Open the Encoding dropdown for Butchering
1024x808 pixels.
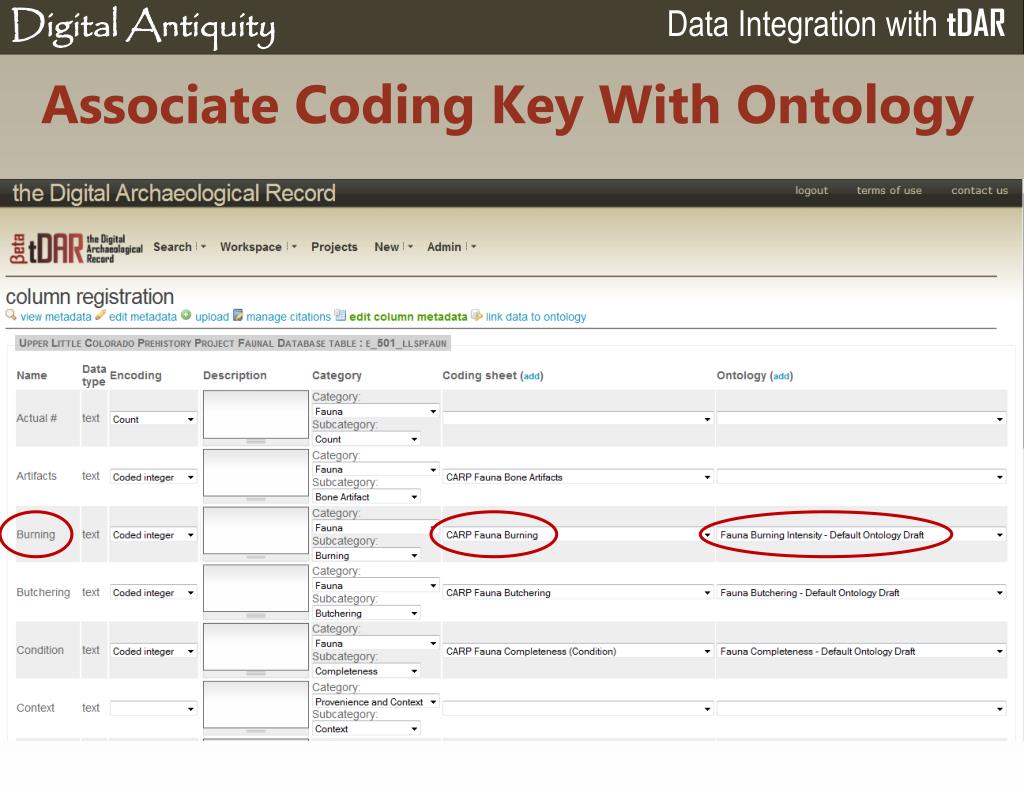153,593
